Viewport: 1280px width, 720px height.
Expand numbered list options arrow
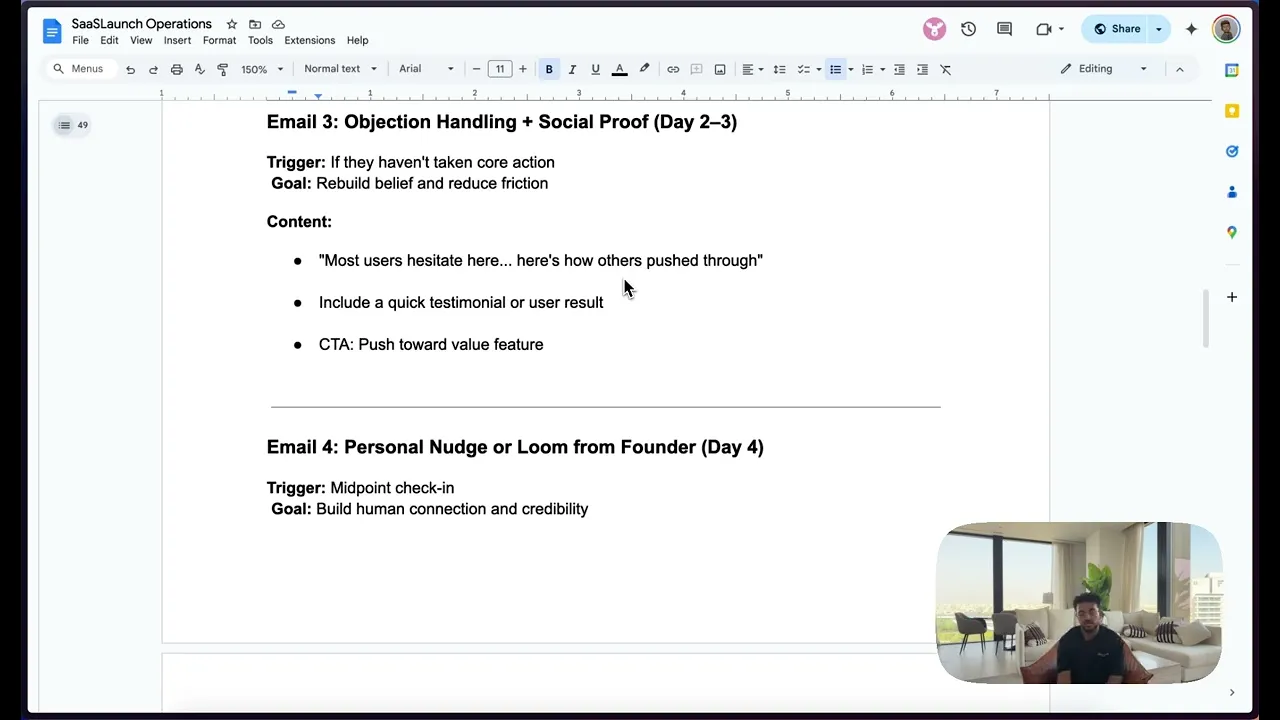click(x=882, y=69)
